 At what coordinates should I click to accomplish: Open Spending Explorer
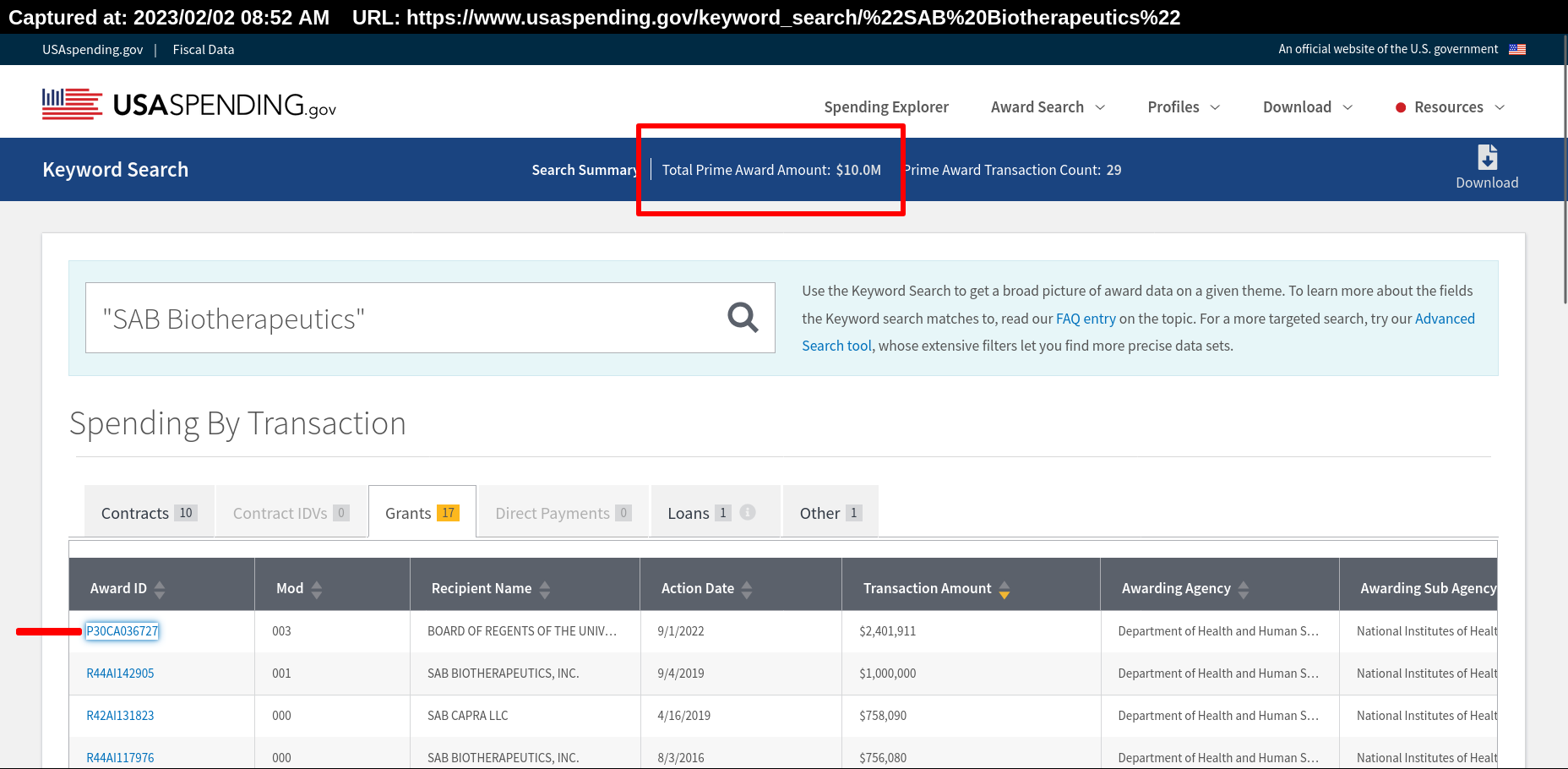886,107
